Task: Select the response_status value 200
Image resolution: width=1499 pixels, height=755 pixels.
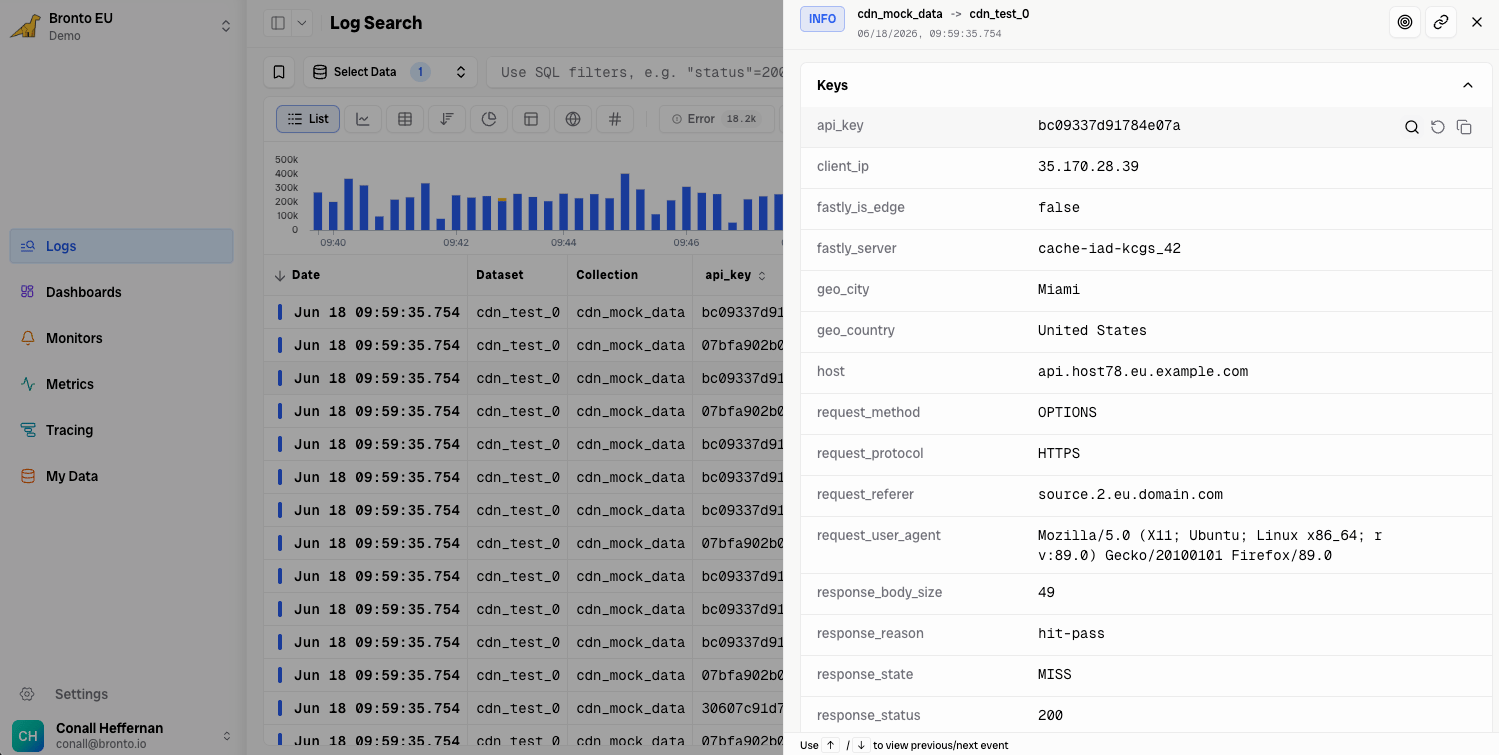Action: coord(1050,716)
